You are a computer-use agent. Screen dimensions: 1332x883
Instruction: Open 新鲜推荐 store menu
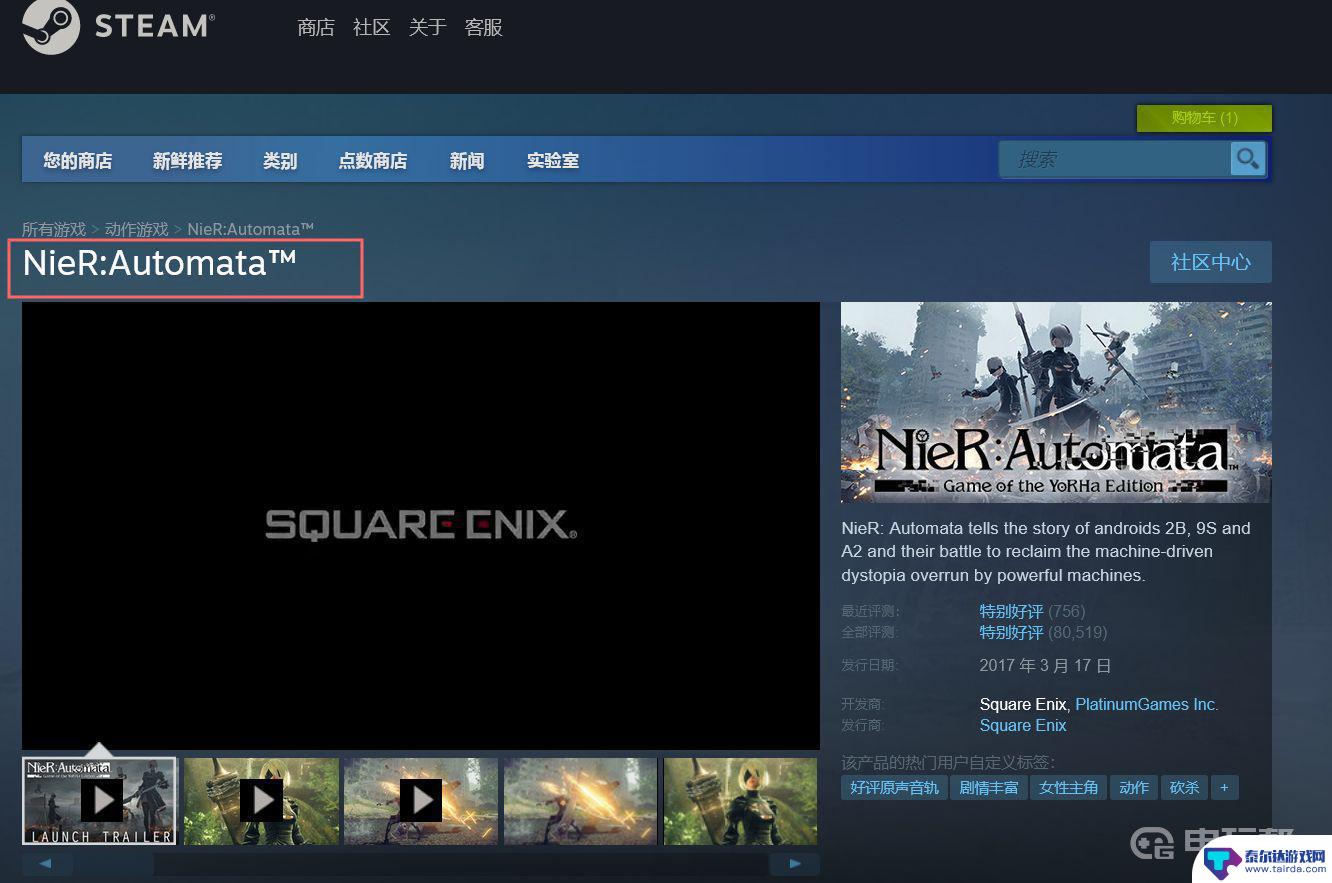(x=187, y=160)
